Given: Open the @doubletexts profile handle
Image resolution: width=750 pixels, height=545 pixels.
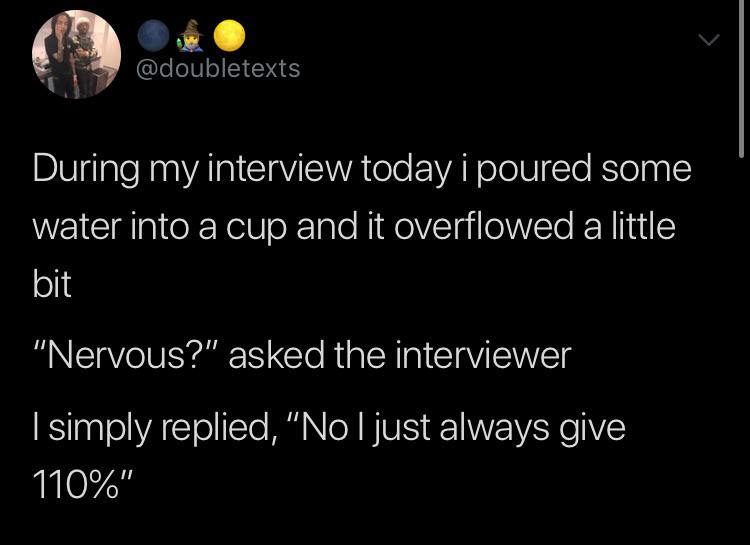Looking at the screenshot, I should coord(216,69).
